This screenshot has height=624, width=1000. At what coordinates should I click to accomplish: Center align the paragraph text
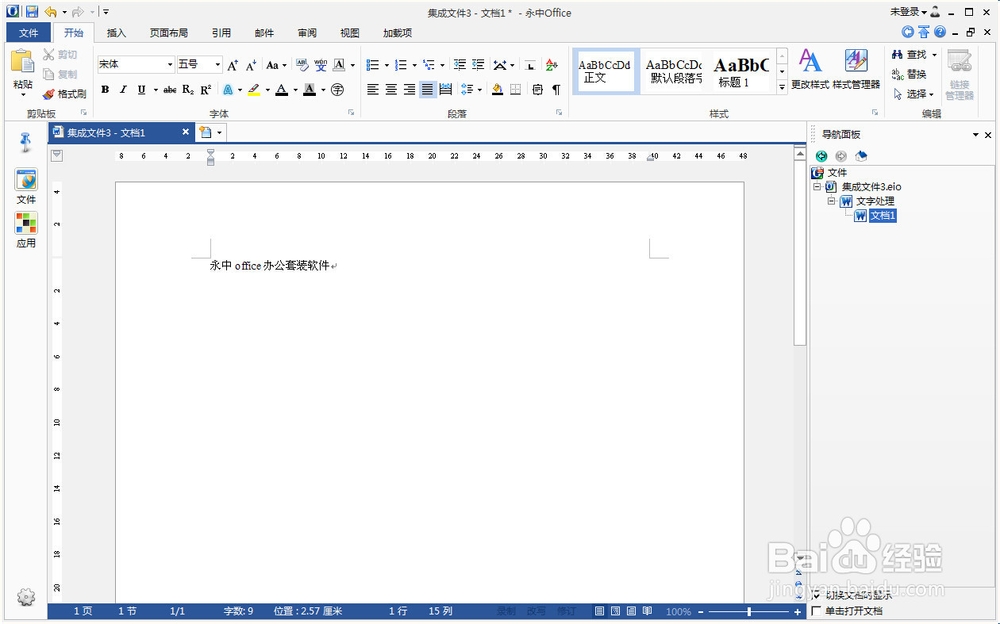pyautogui.click(x=391, y=90)
